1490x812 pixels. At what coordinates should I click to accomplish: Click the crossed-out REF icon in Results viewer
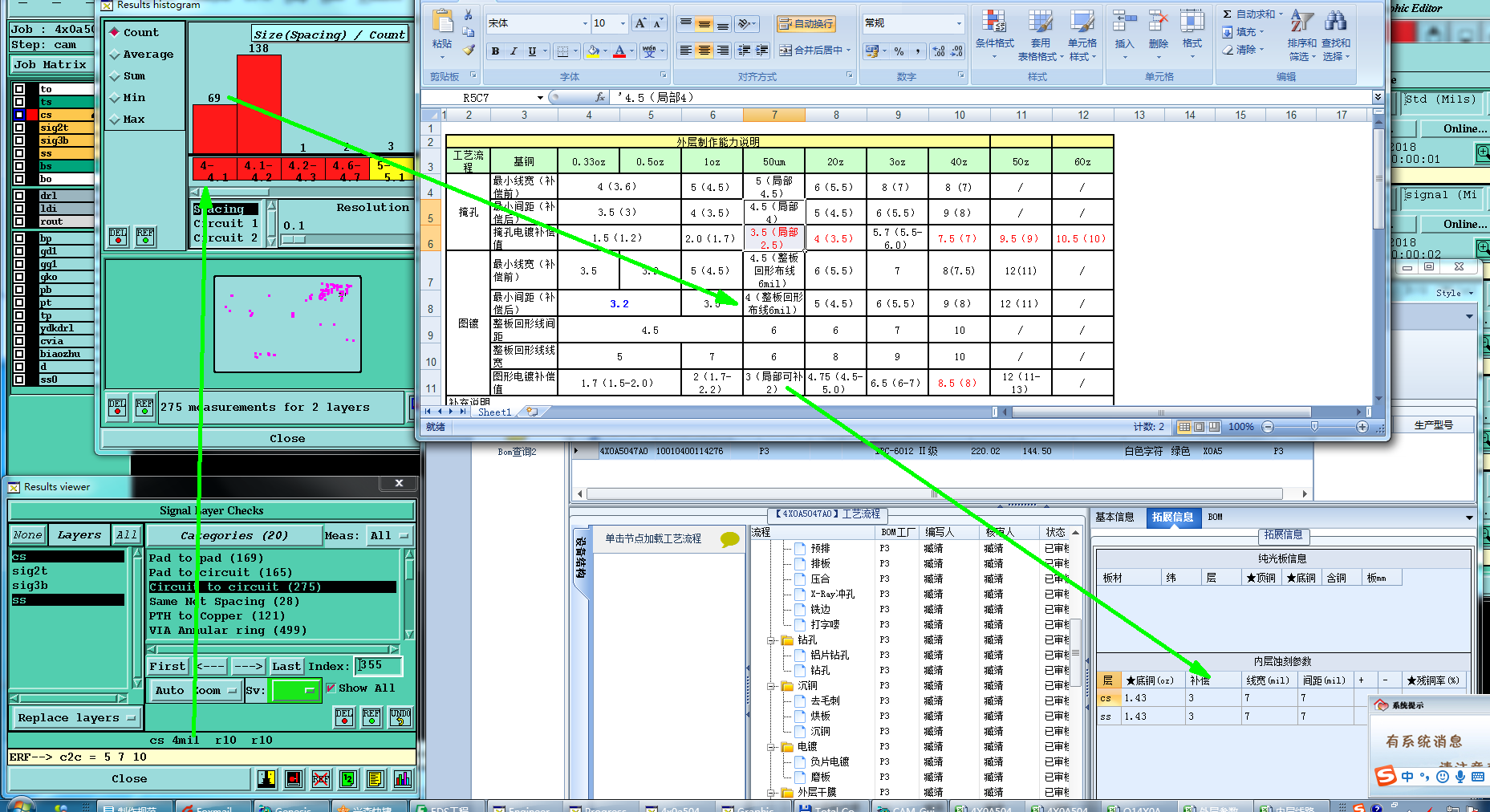(321, 778)
